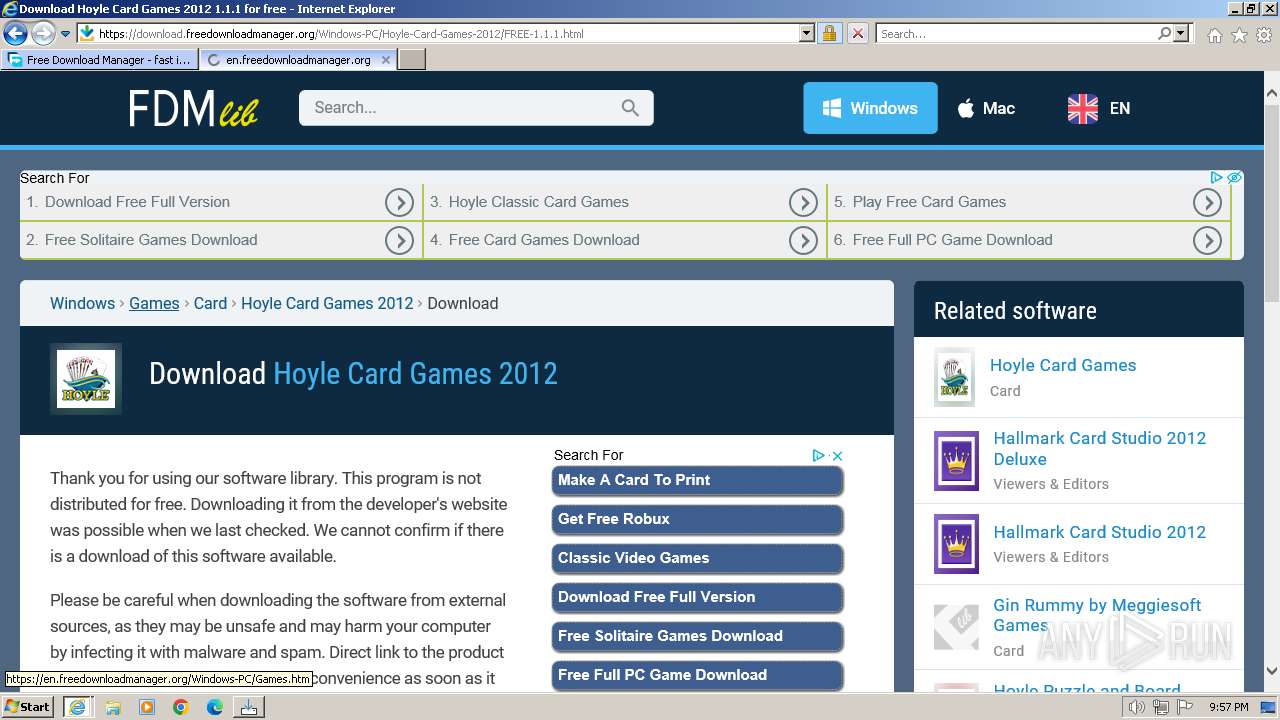
Task: Click the Hoyle program thumbnail in header
Action: tap(86, 379)
